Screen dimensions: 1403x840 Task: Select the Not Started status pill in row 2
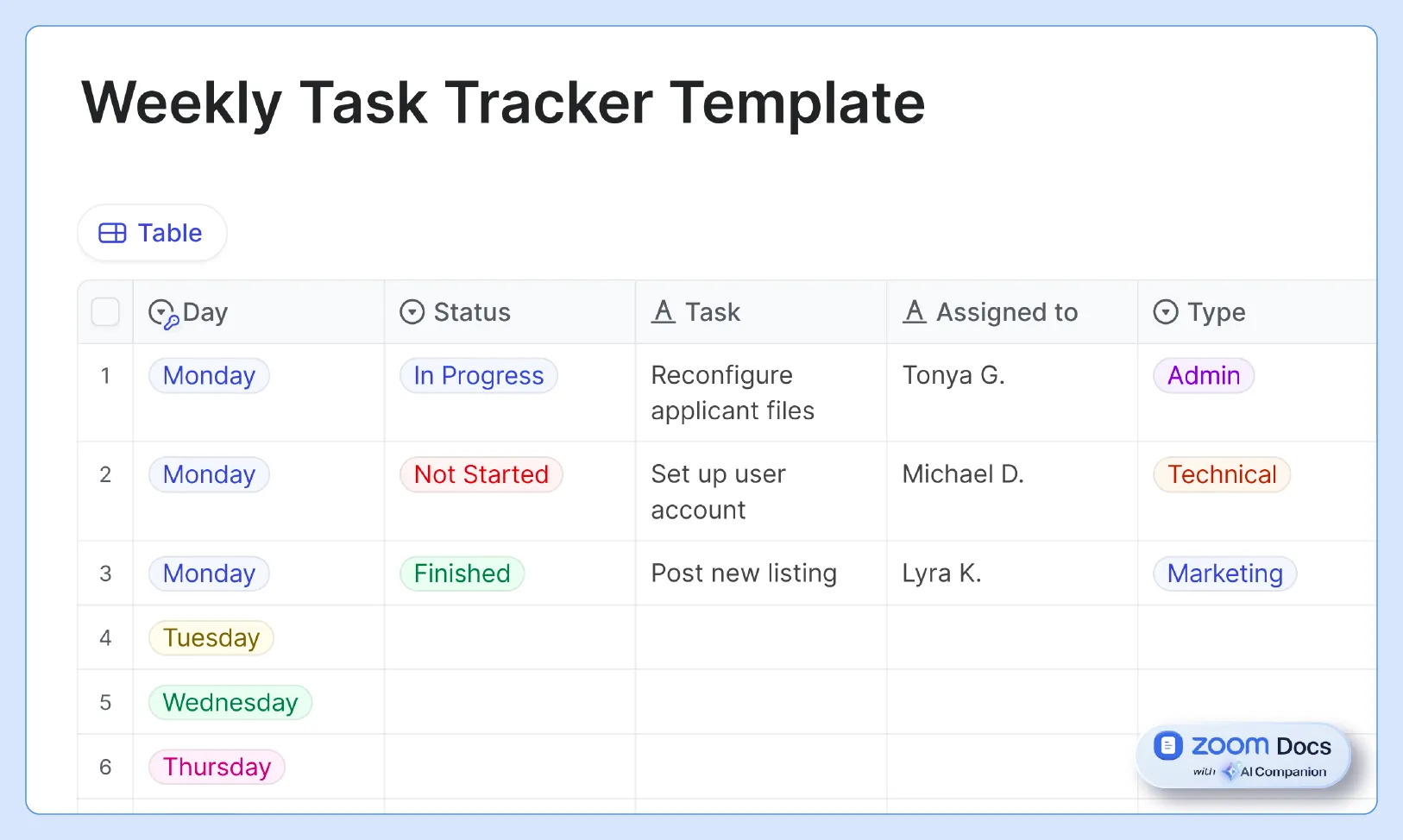coord(481,474)
